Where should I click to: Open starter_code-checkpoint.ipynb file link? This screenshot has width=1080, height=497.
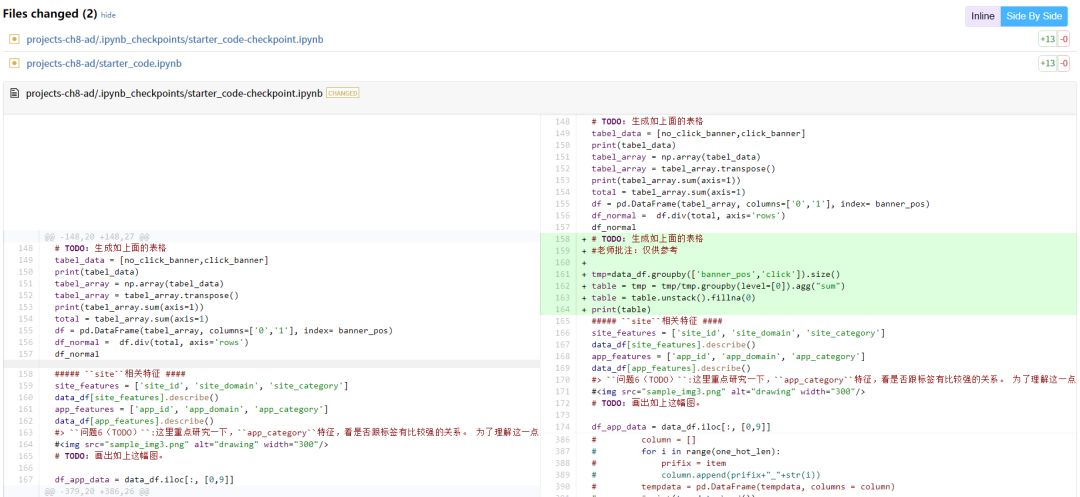click(174, 39)
